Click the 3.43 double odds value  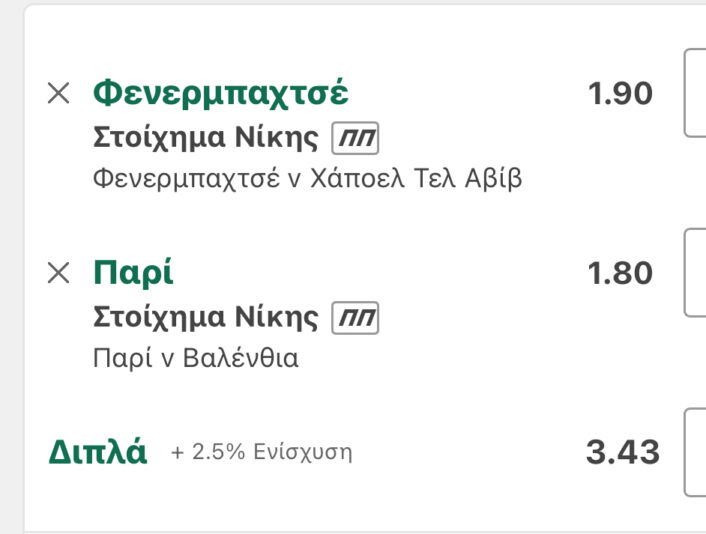(x=622, y=452)
